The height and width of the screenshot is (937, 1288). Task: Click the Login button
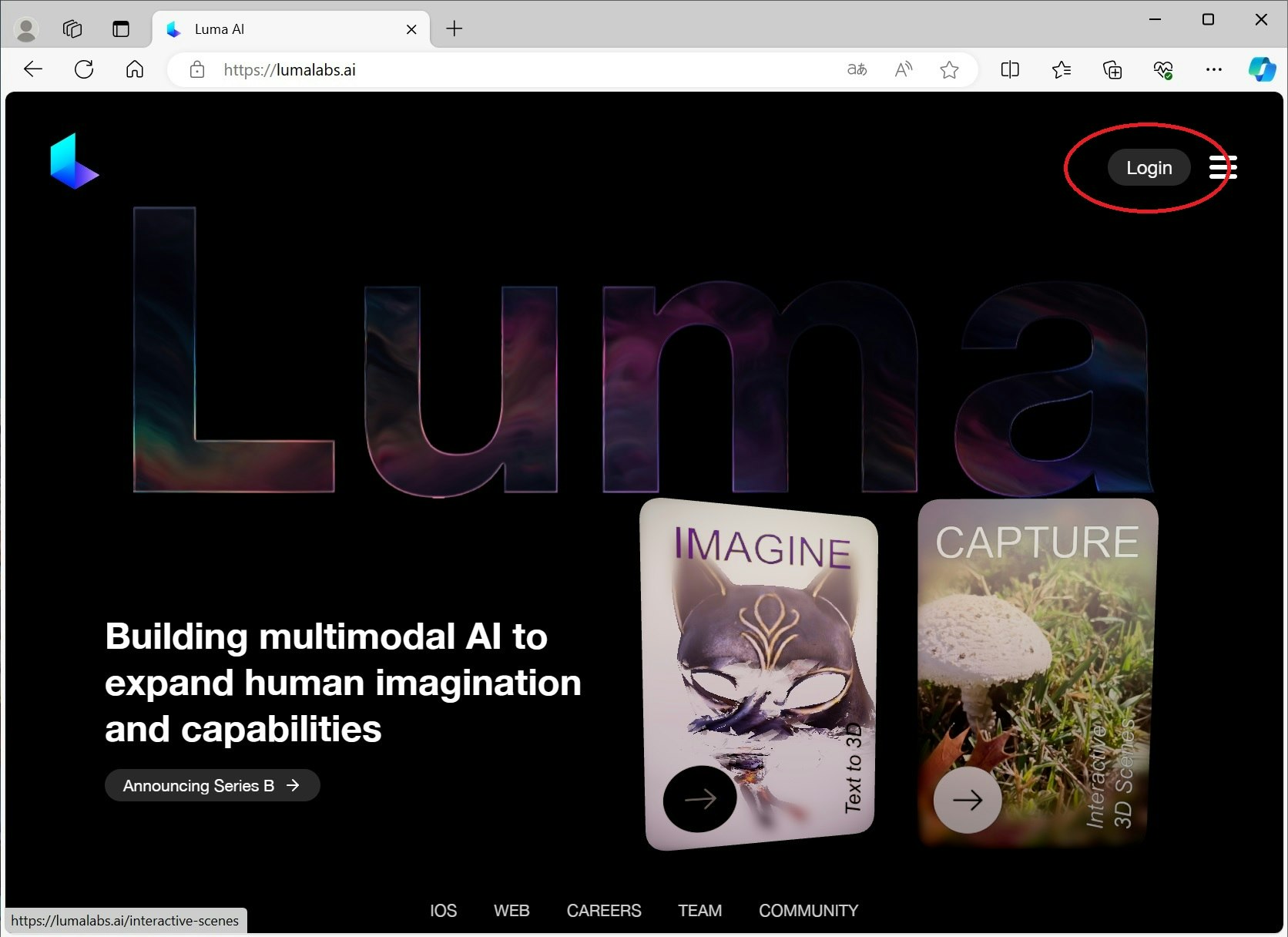coord(1149,167)
